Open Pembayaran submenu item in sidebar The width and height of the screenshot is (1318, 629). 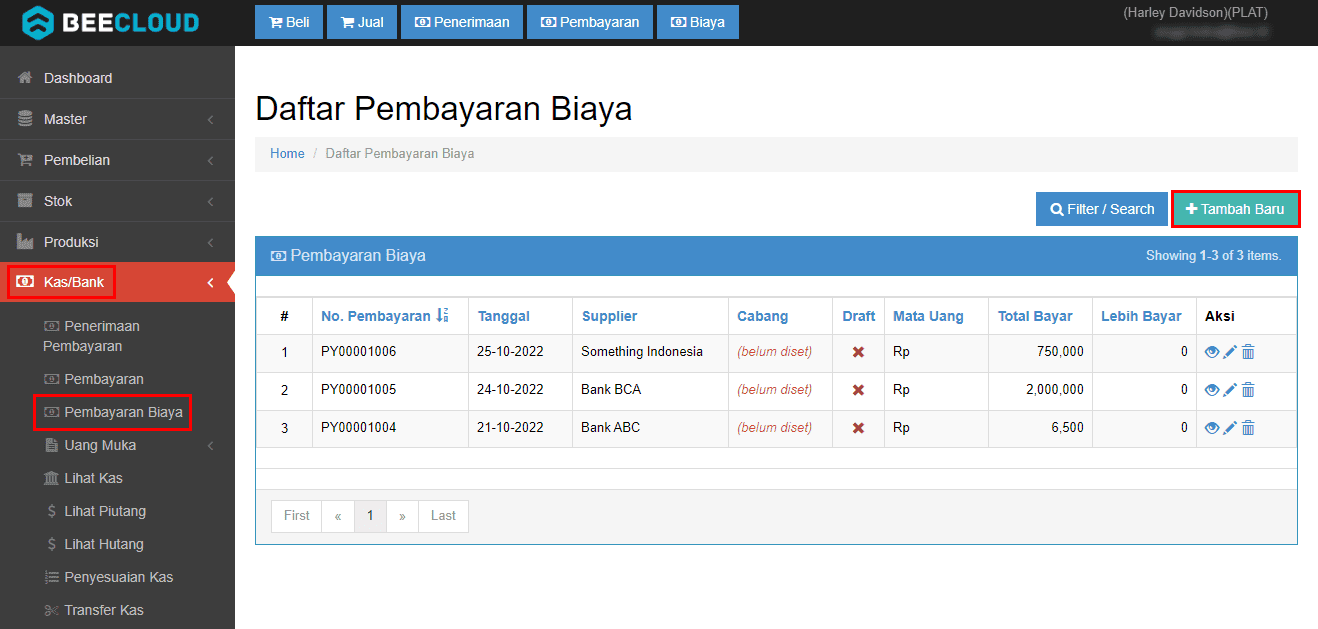point(94,379)
